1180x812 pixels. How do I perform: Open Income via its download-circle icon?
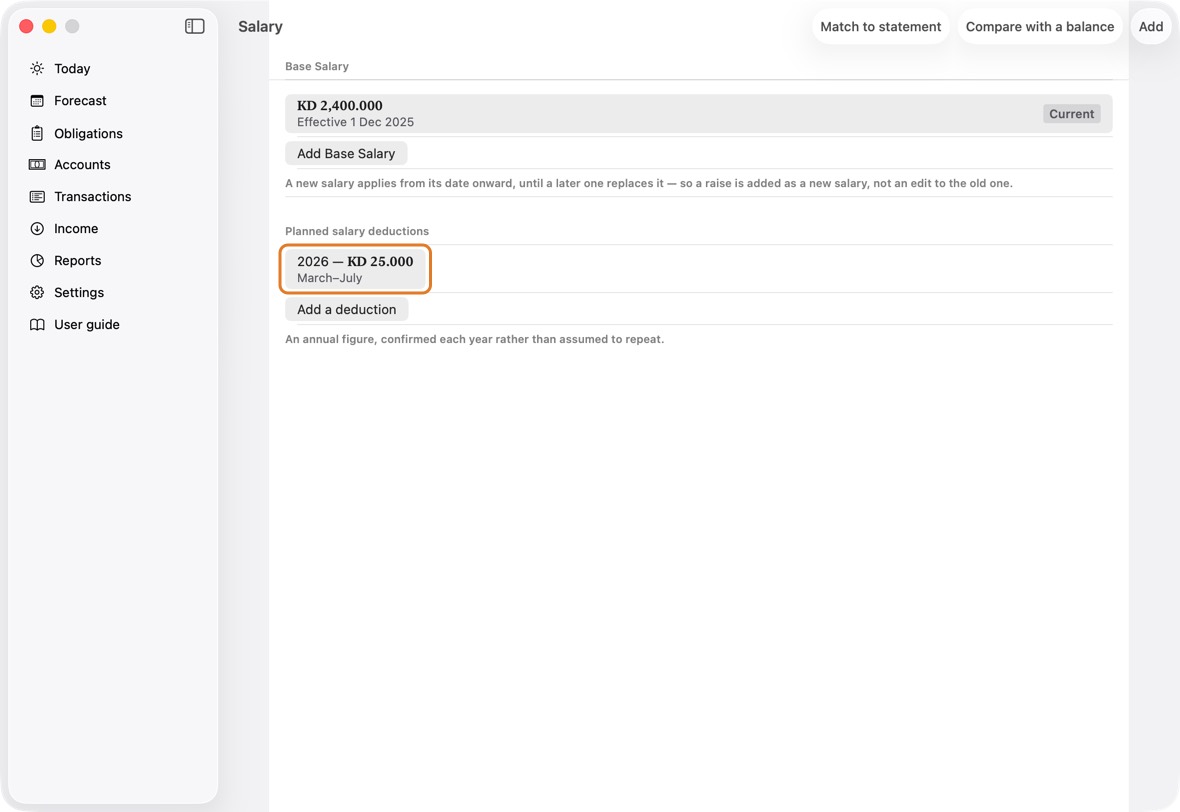point(37,229)
